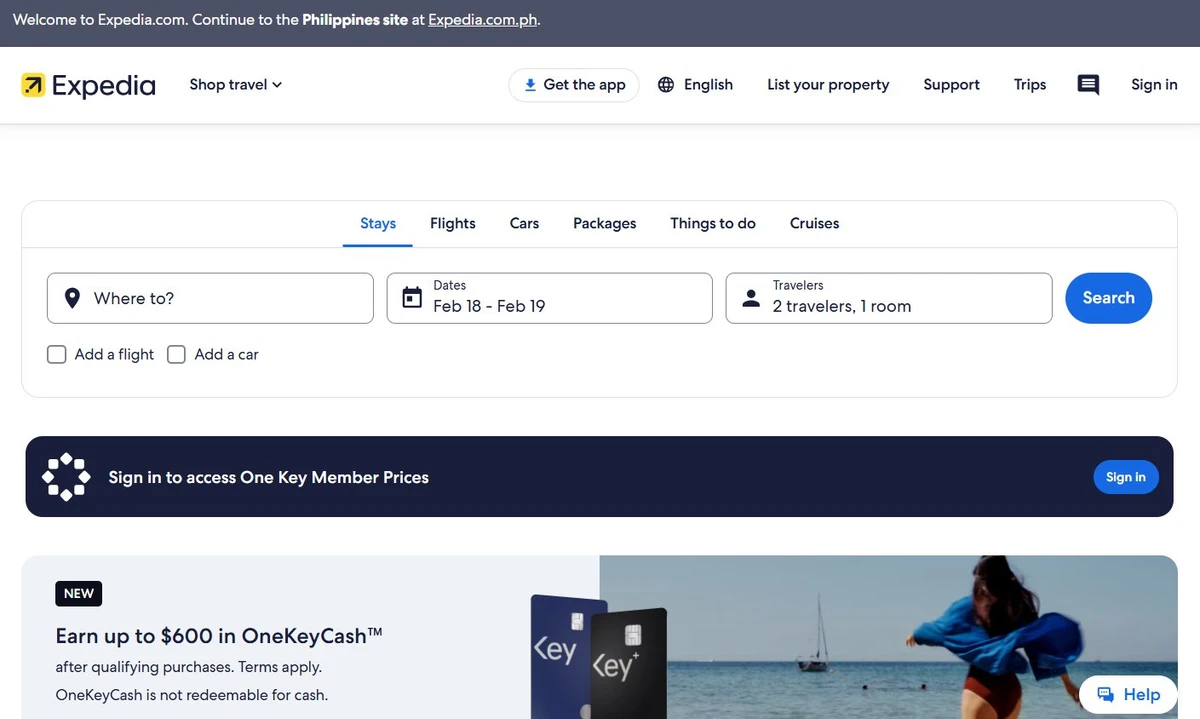This screenshot has height=719, width=1200.
Task: Expand the Shop travel dropdown
Action: tap(236, 85)
